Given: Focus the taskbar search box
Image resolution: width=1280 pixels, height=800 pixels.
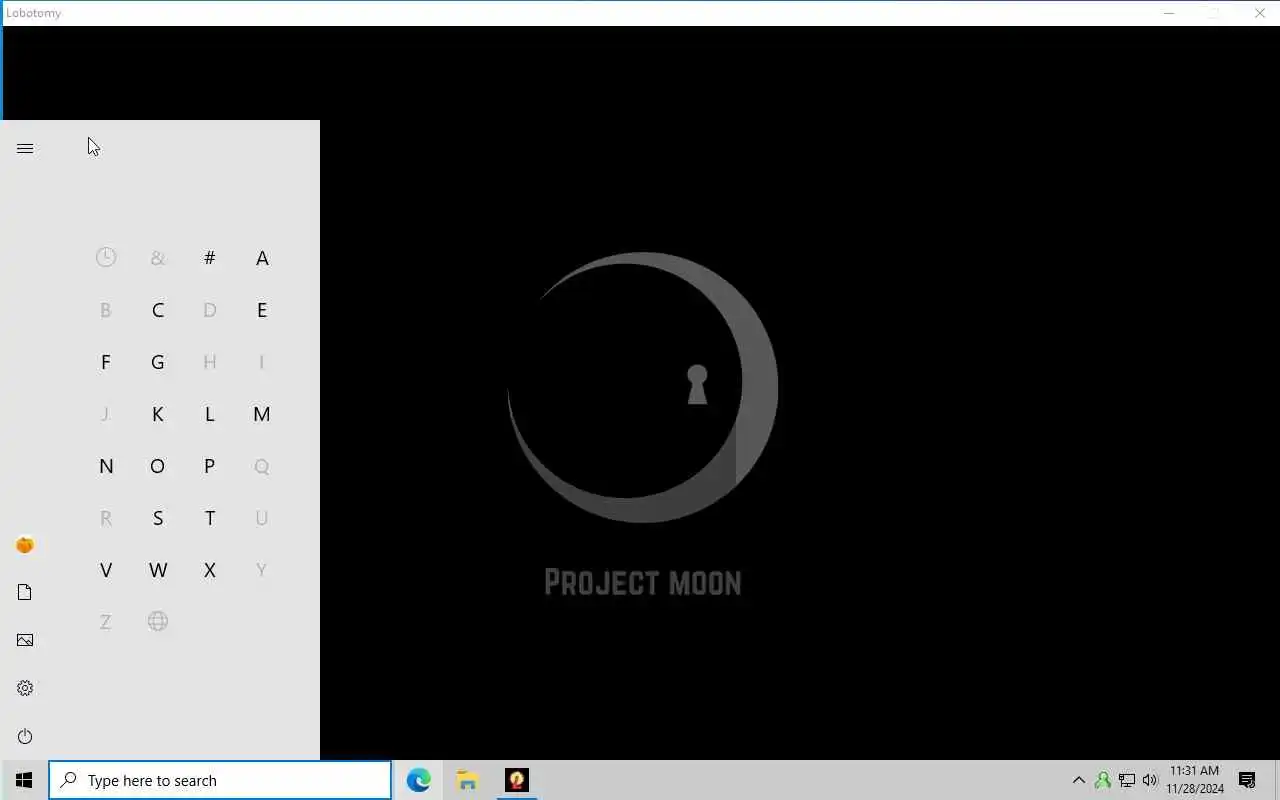Looking at the screenshot, I should point(220,780).
